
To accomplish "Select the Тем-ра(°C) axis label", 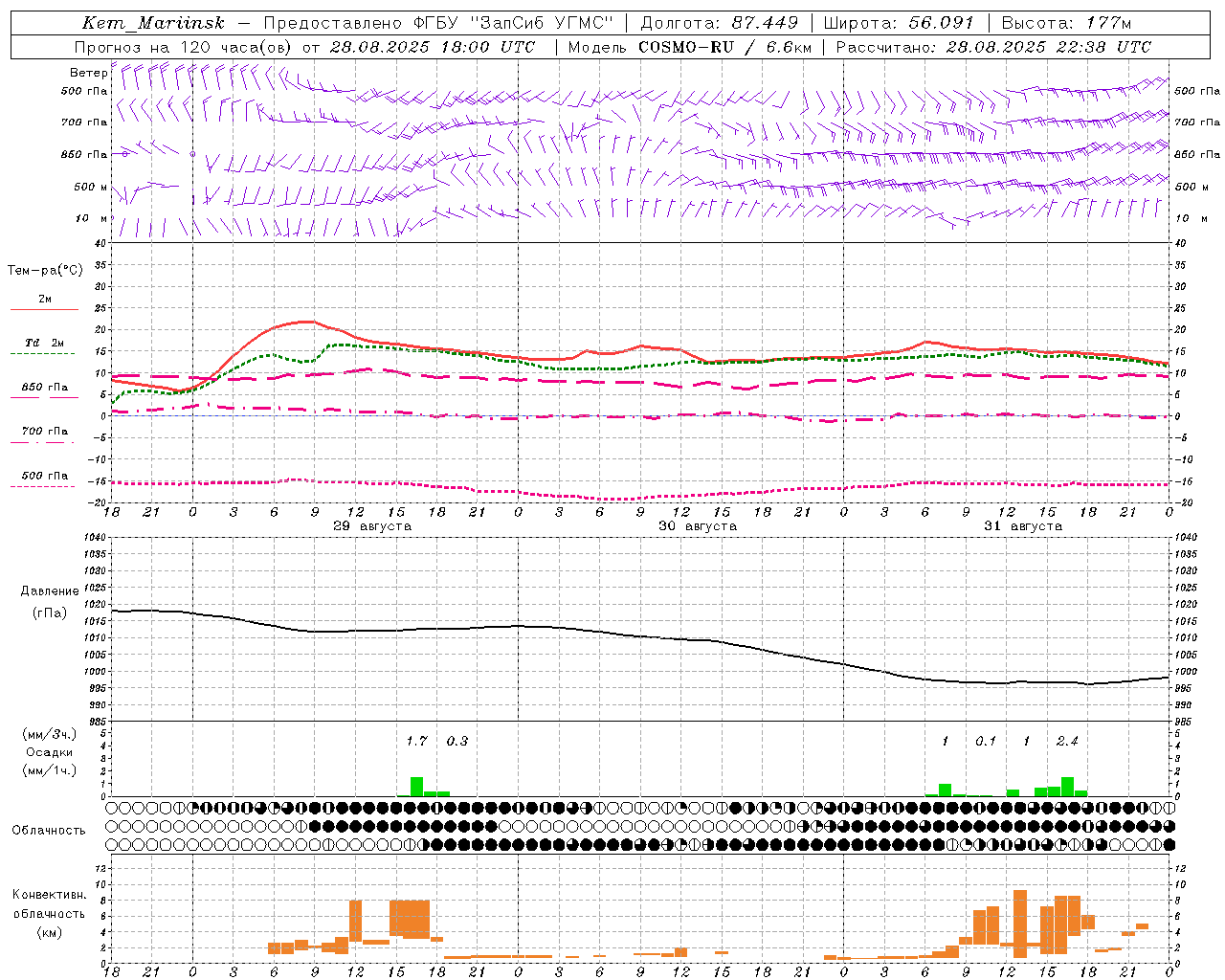I will click(45, 271).
